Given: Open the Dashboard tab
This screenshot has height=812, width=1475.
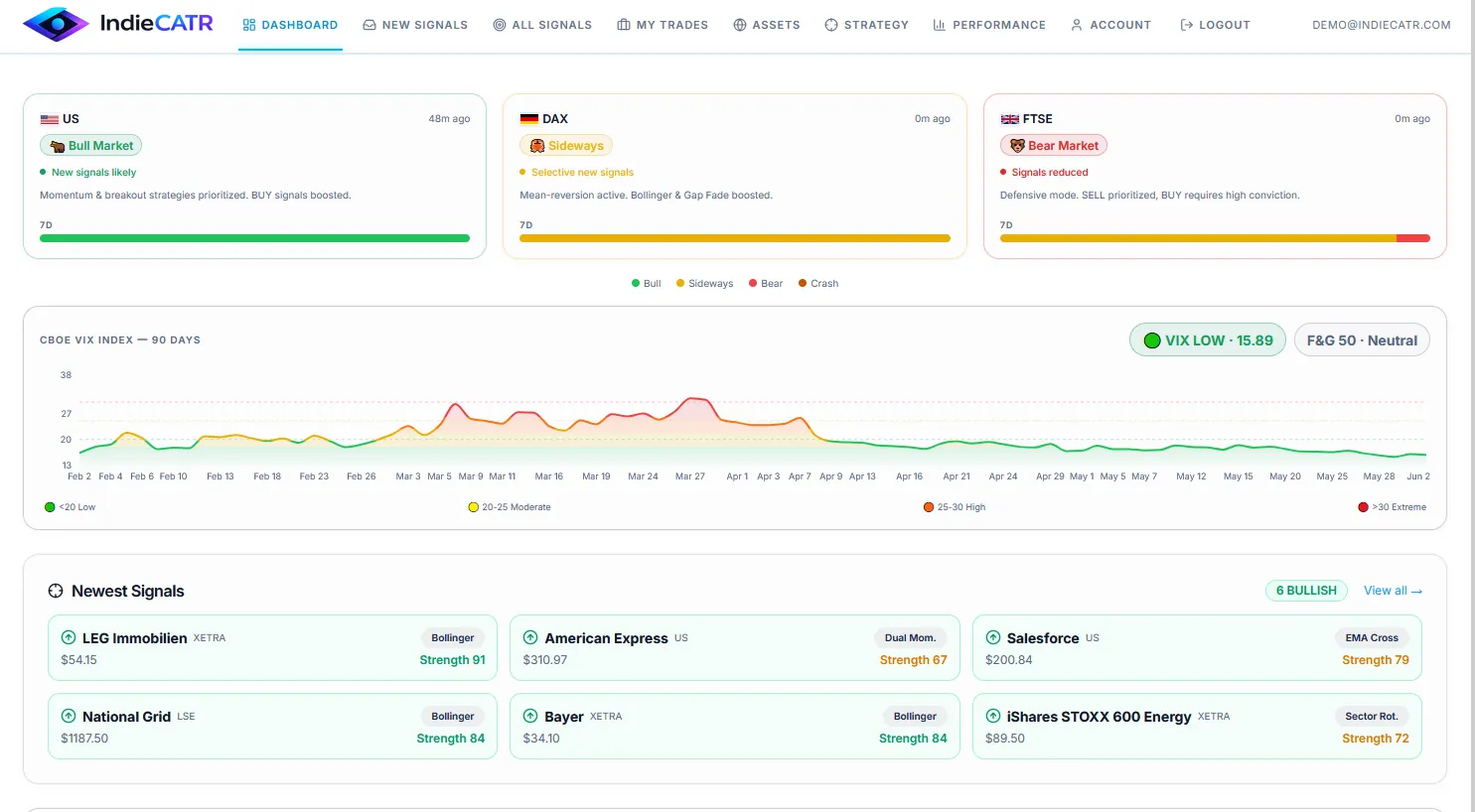Looking at the screenshot, I should (290, 25).
